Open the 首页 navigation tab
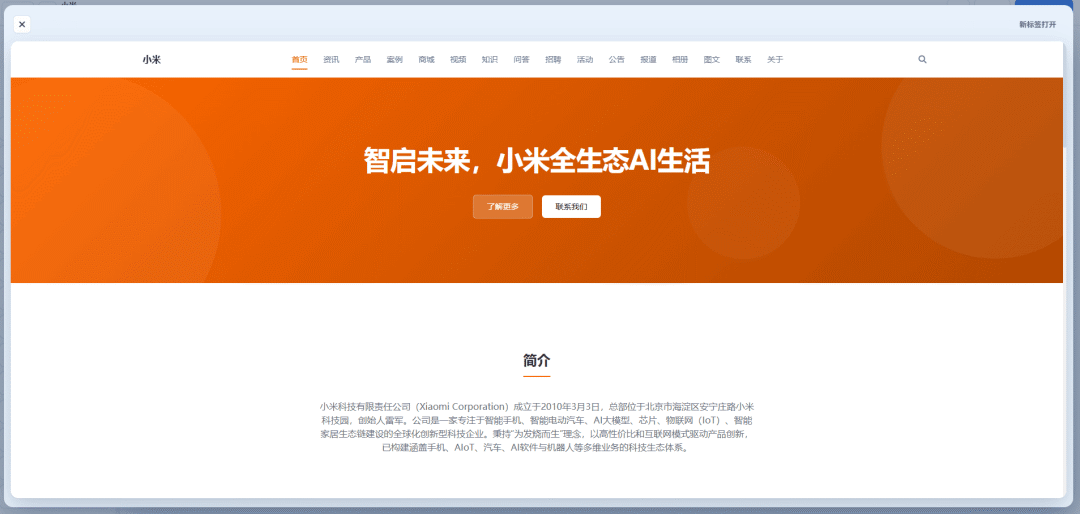Screen dimensions: 1080x514 (300, 60)
